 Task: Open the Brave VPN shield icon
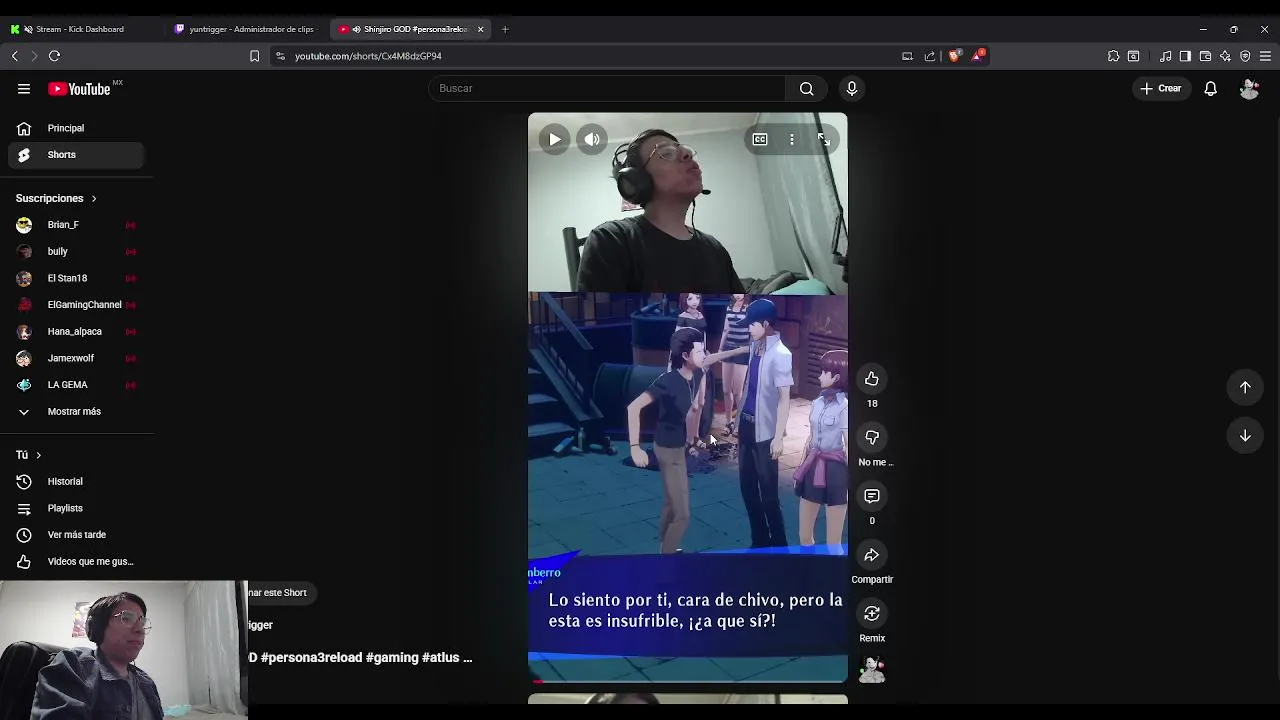pos(1245,56)
